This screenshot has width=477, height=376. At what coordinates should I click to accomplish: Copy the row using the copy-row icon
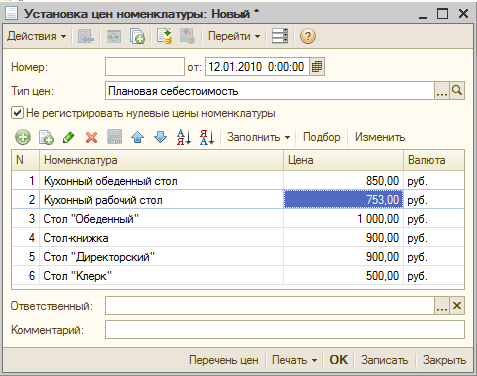point(46,137)
